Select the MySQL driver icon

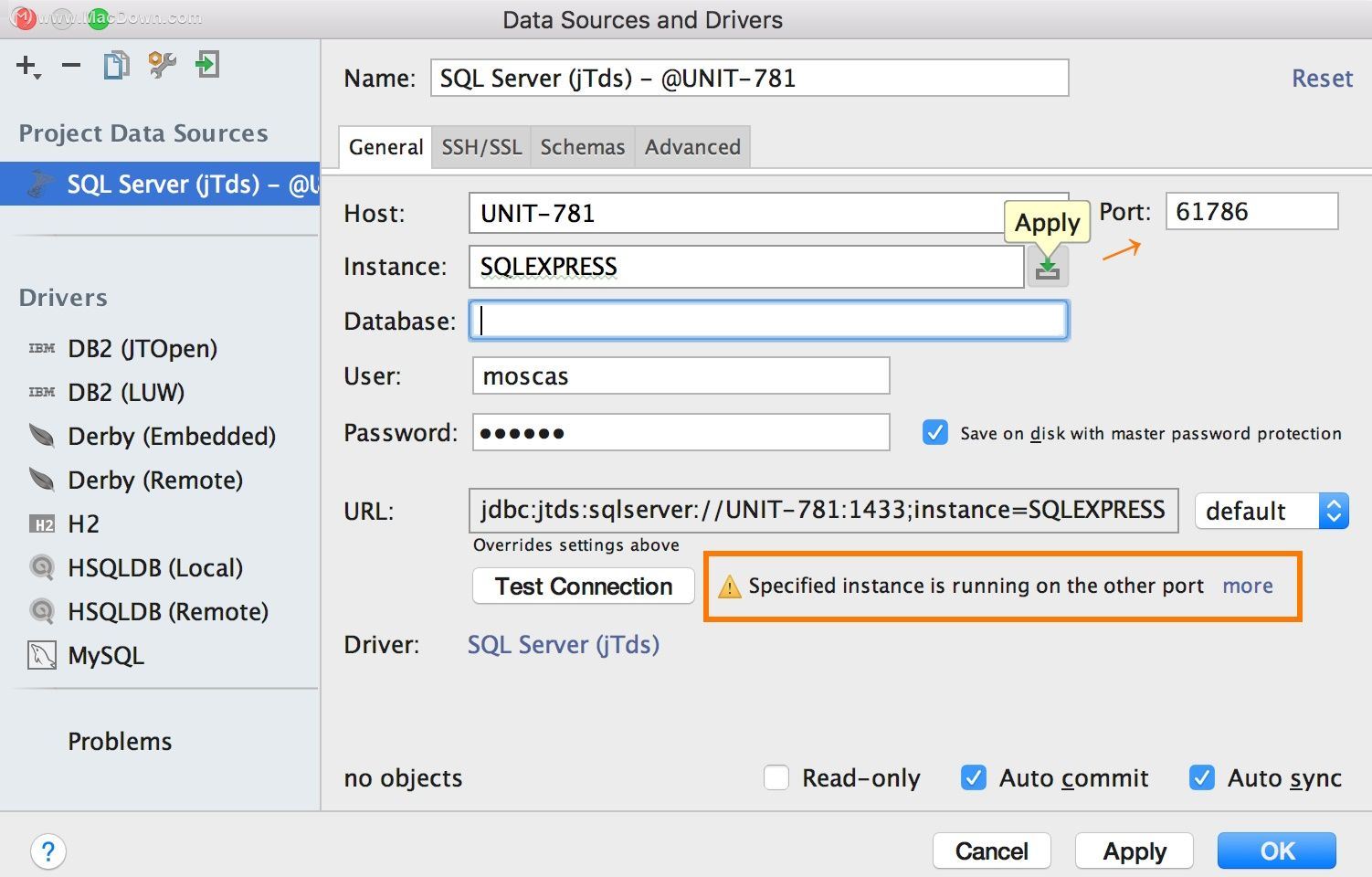click(42, 656)
